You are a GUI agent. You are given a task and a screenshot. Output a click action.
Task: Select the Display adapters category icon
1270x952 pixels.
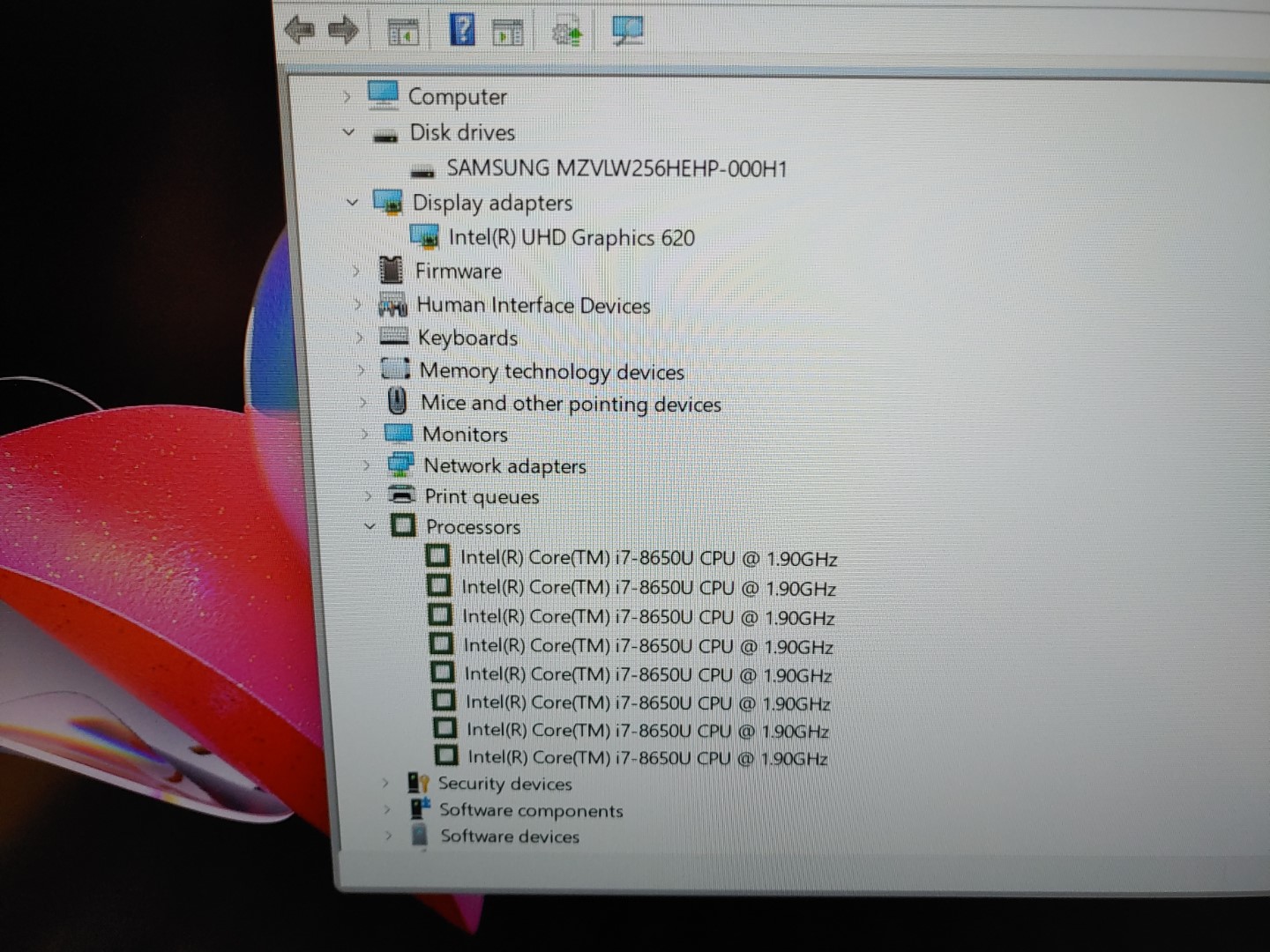(x=388, y=202)
